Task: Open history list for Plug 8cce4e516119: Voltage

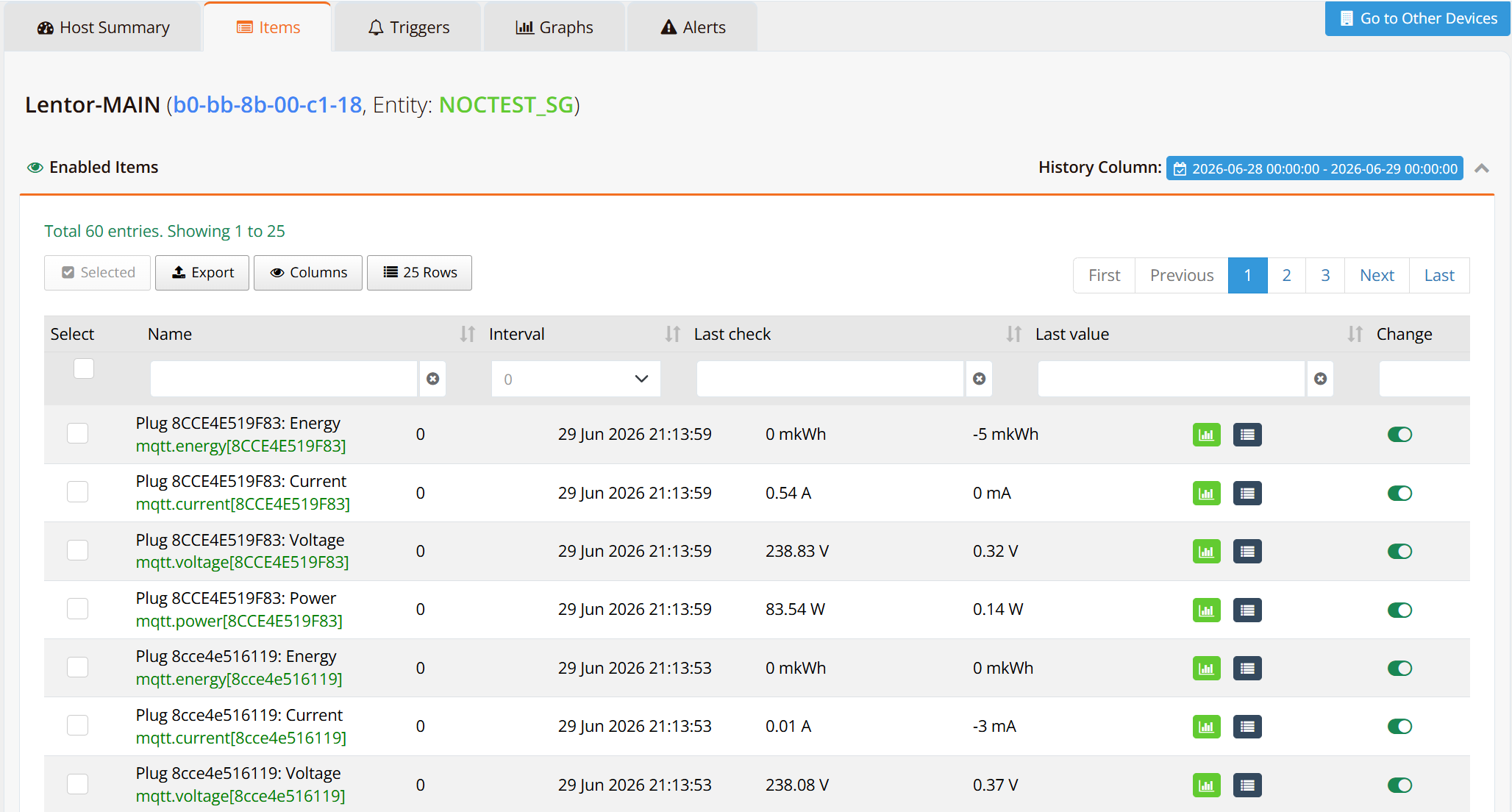Action: pyautogui.click(x=1247, y=785)
